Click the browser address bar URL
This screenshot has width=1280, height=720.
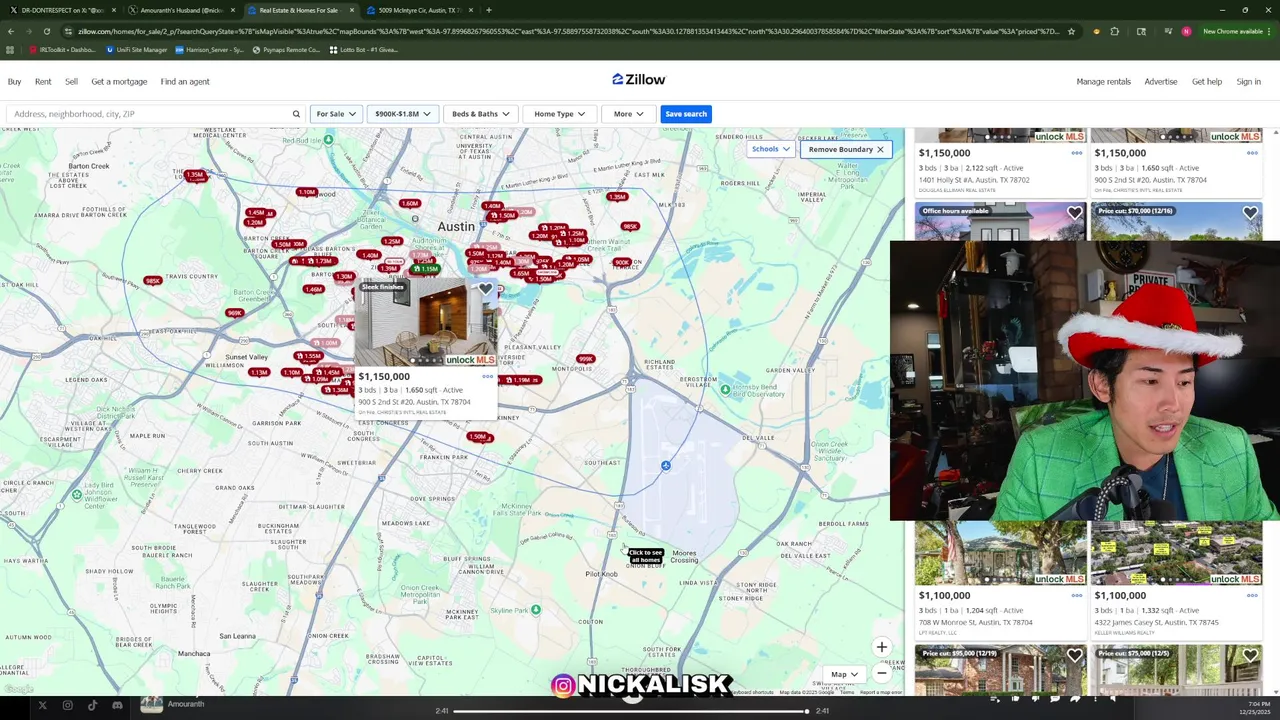(x=568, y=31)
